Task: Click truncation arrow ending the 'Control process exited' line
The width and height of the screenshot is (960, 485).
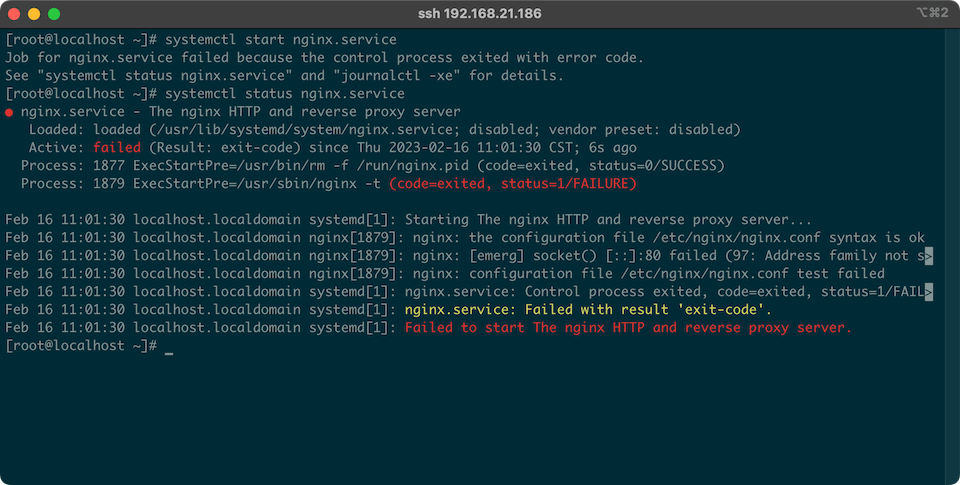Action: click(929, 292)
